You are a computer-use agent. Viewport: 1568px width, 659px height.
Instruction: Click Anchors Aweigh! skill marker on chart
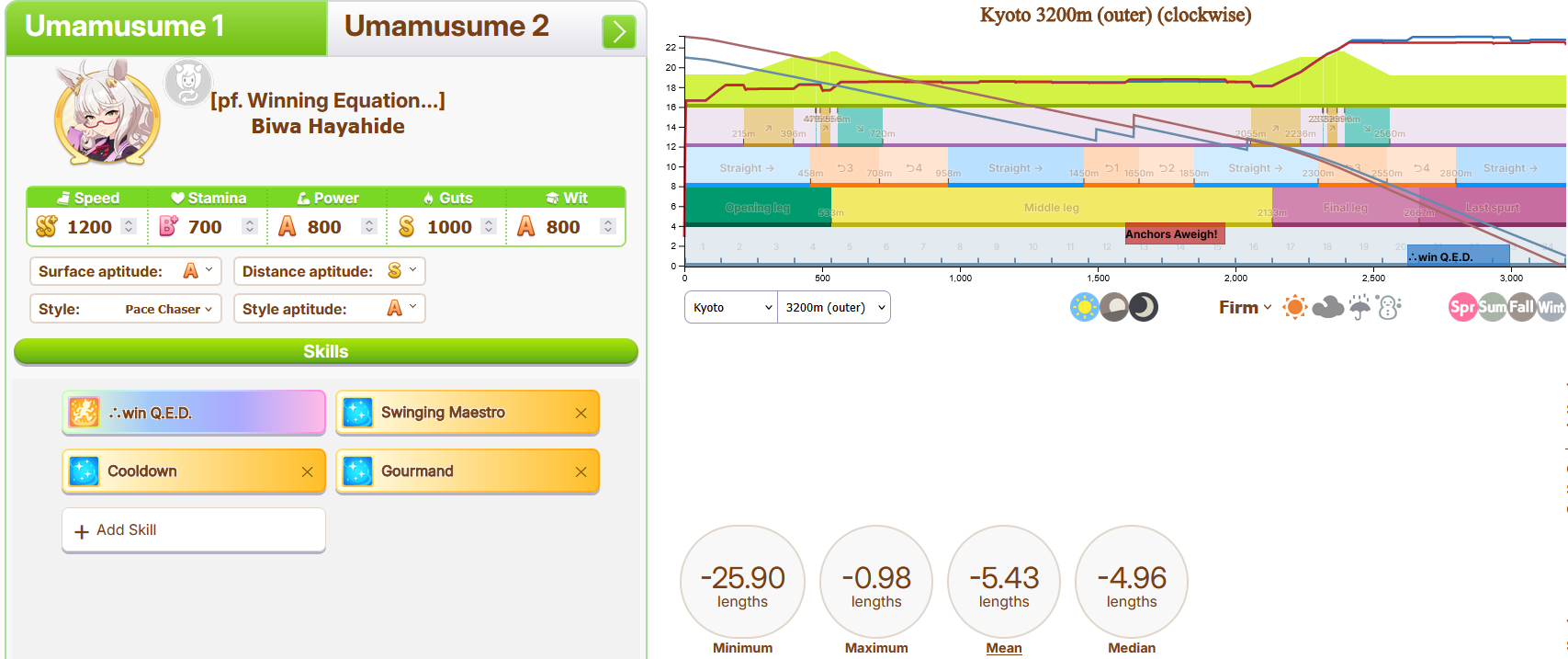pos(1175,234)
